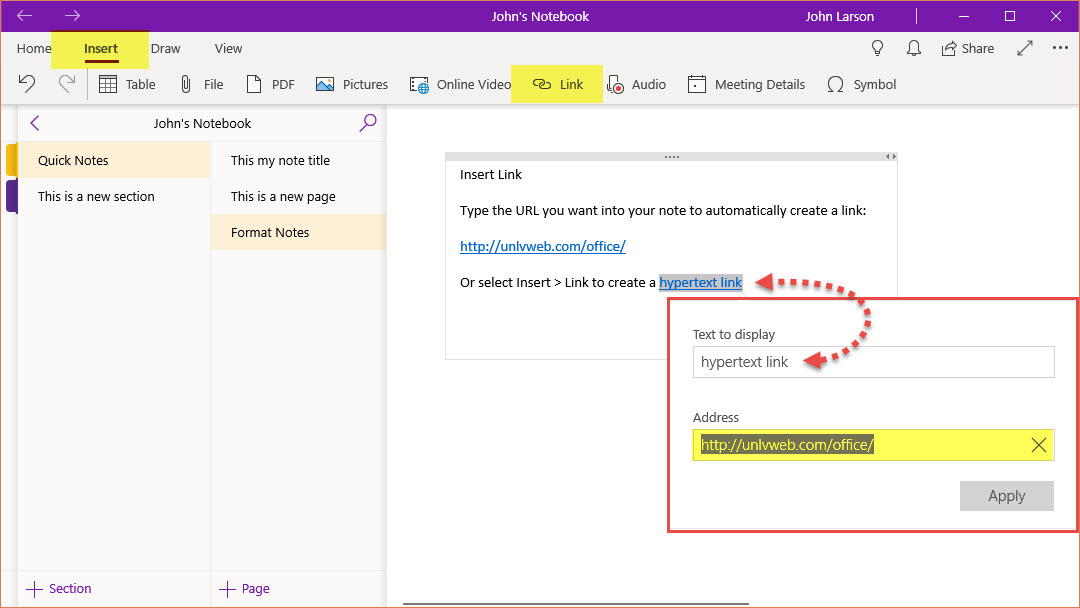Attach a File using the paperclip icon

200,85
